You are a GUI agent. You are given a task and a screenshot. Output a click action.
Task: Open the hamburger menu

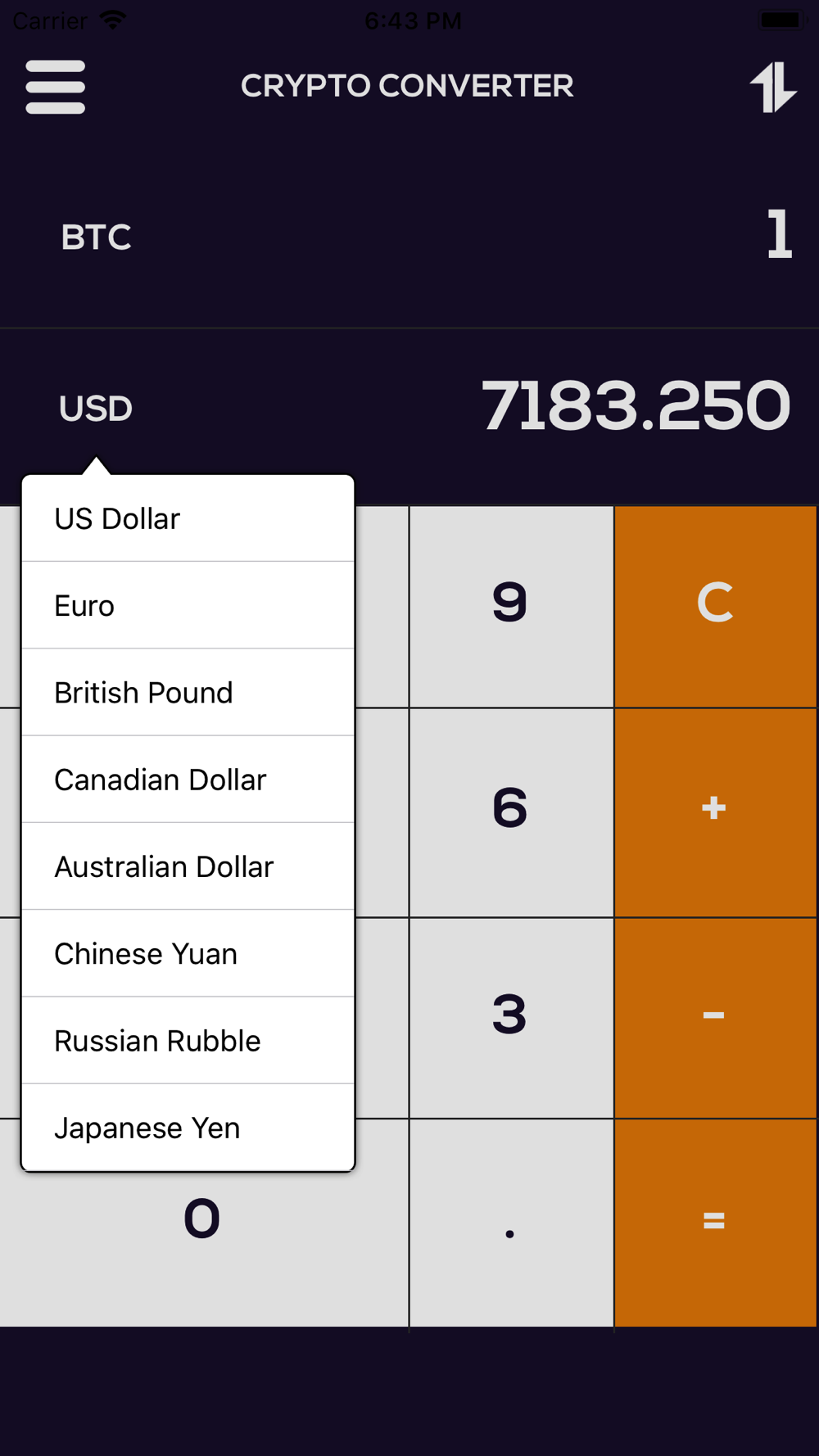coord(55,87)
